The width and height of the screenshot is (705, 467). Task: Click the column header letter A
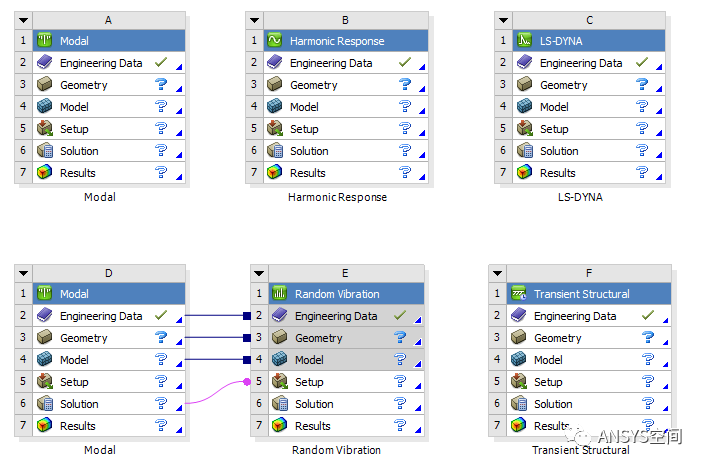pyautogui.click(x=108, y=21)
